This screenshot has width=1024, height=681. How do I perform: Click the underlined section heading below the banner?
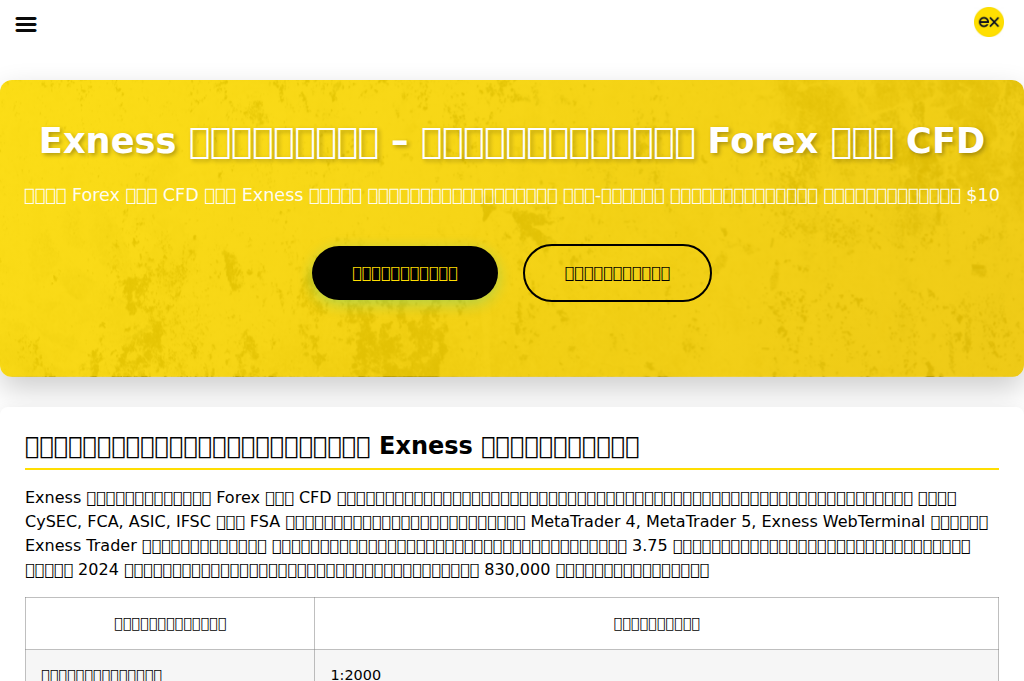pos(331,445)
